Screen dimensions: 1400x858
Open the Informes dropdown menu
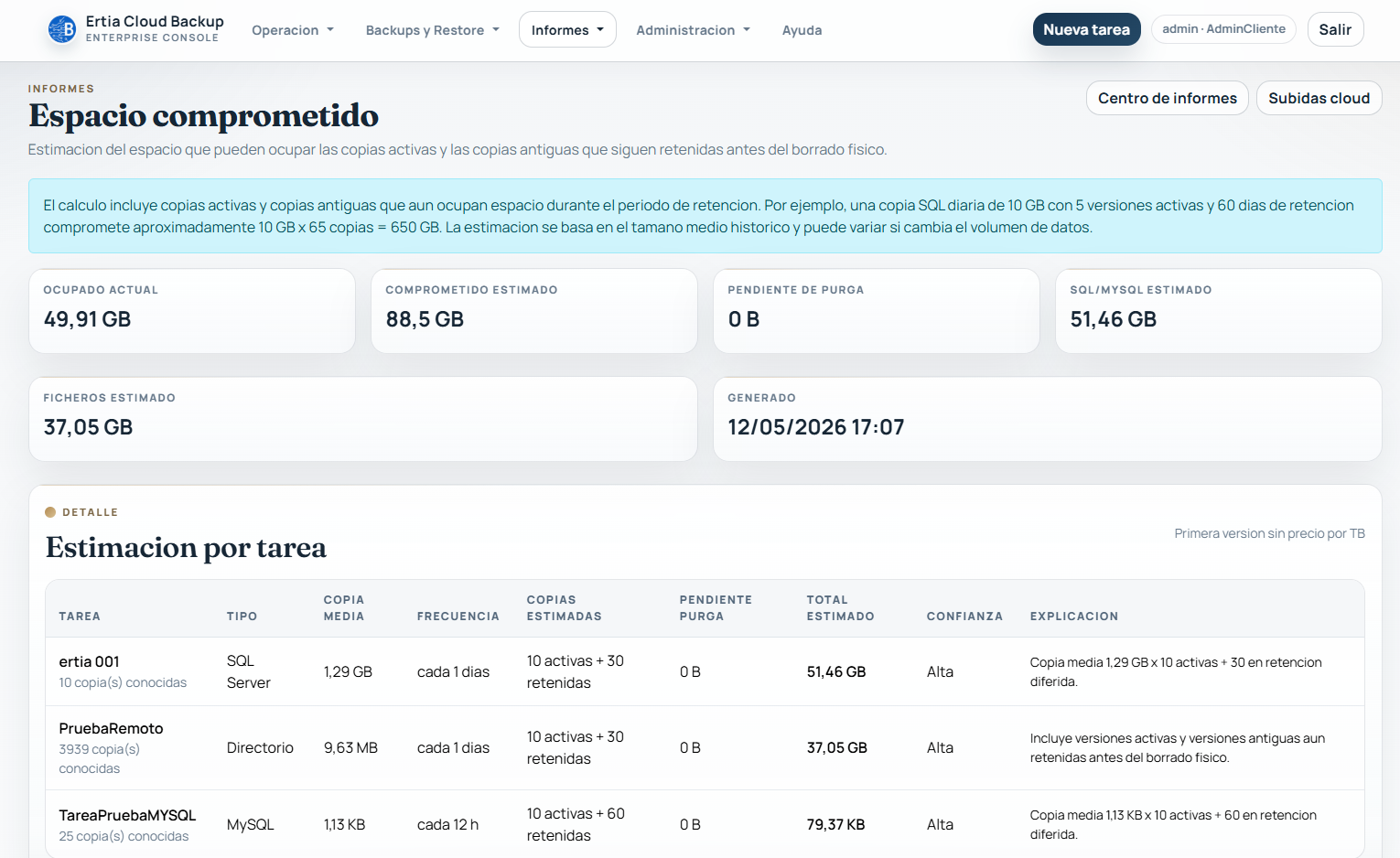[567, 30]
